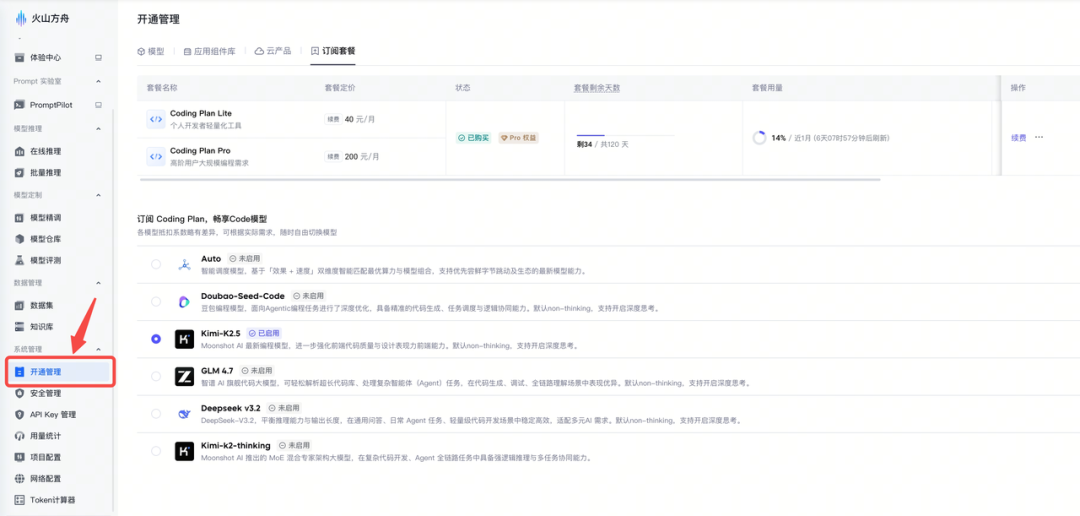Image resolution: width=1080 pixels, height=516 pixels.
Task: Open the more actions ellipsis menu
Action: (1039, 138)
